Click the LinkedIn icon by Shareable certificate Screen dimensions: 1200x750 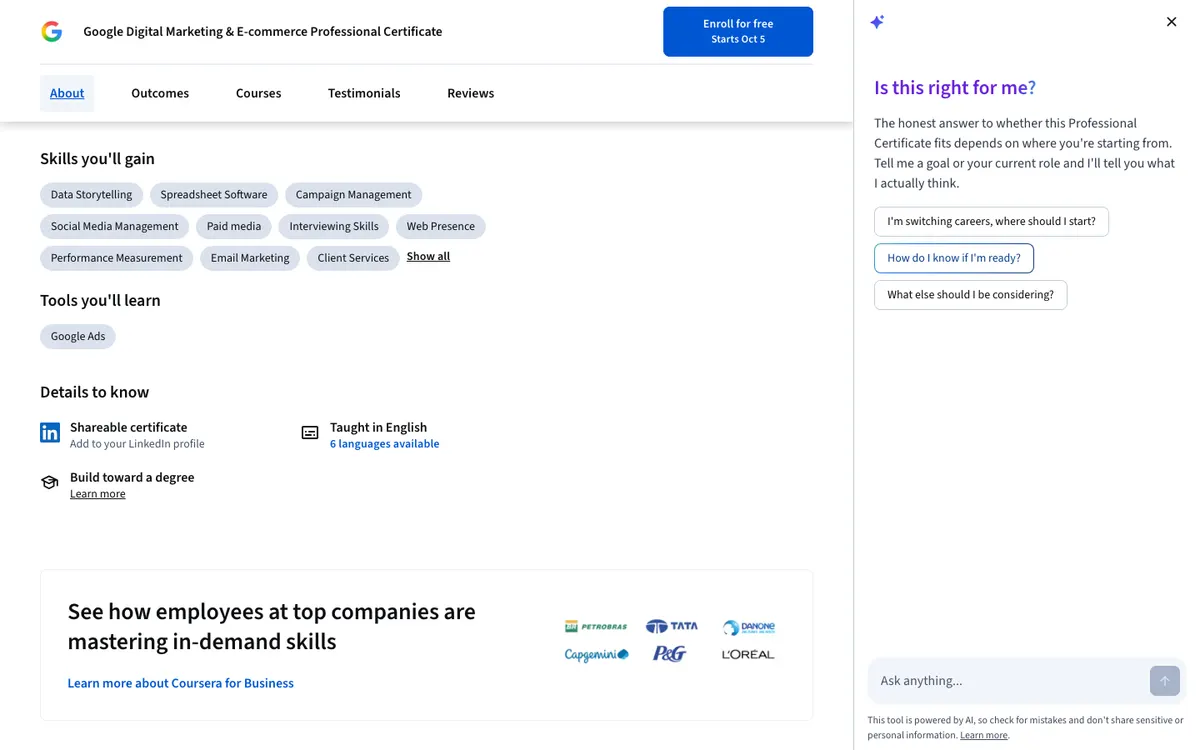pyautogui.click(x=50, y=433)
